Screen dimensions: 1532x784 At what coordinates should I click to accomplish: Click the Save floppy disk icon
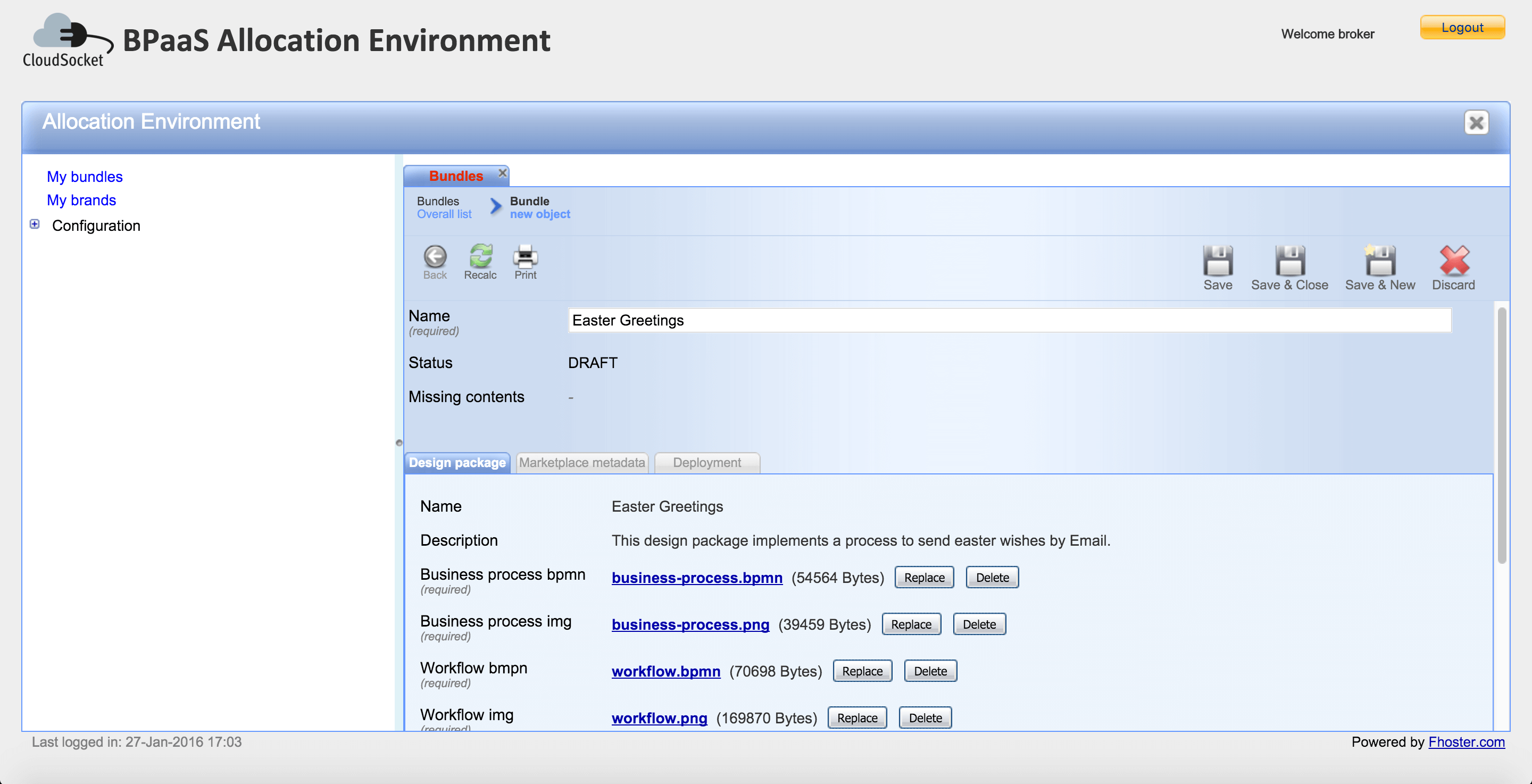coord(1218,261)
